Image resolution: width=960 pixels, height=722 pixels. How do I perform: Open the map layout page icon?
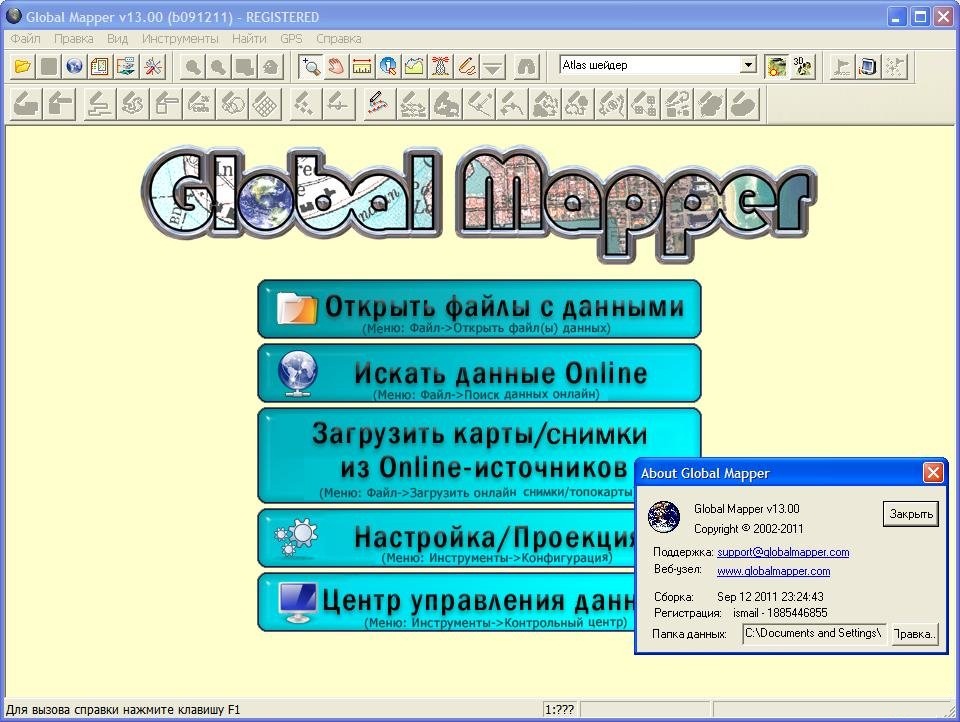coord(100,66)
